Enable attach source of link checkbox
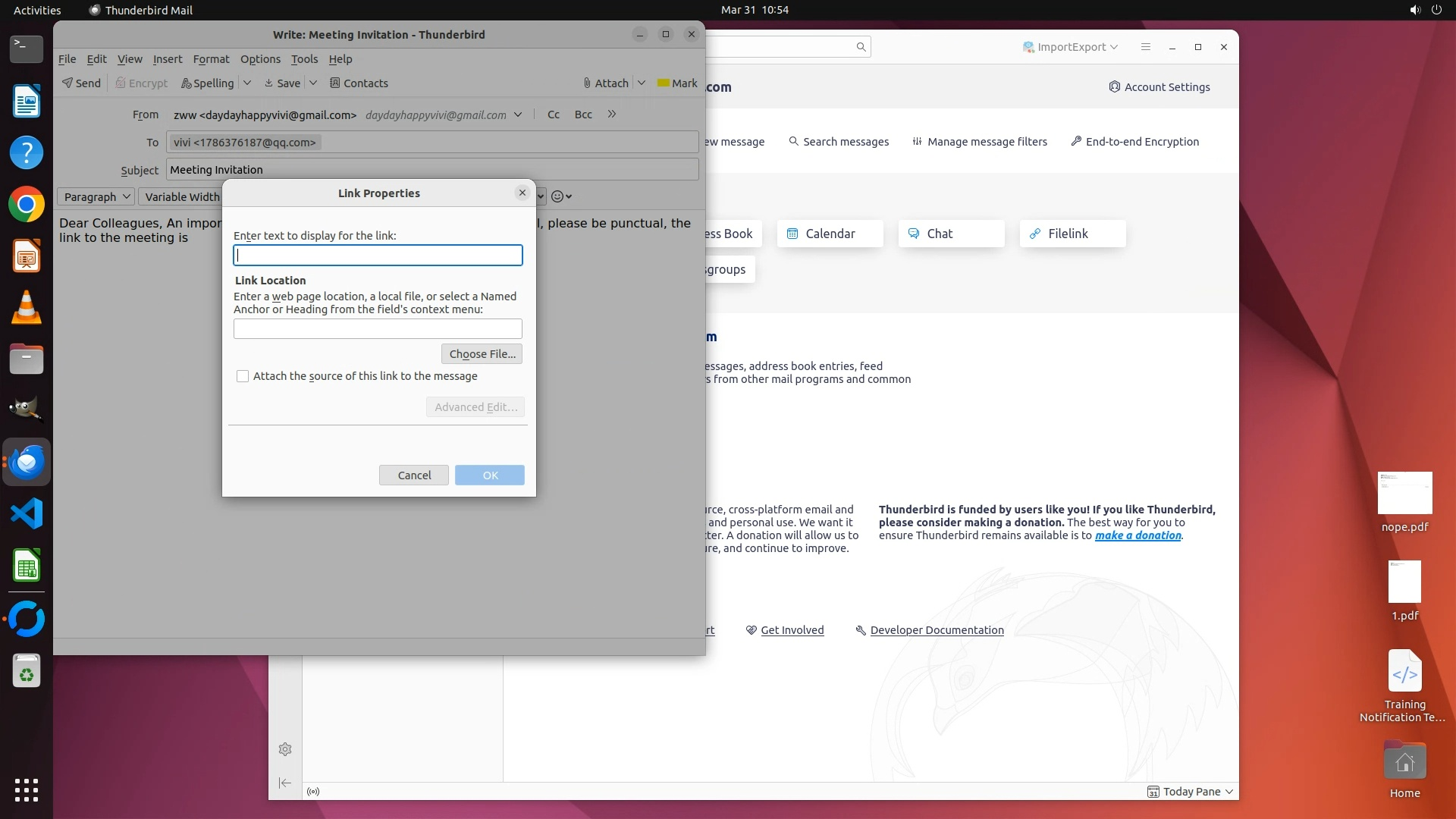 coord(243,376)
